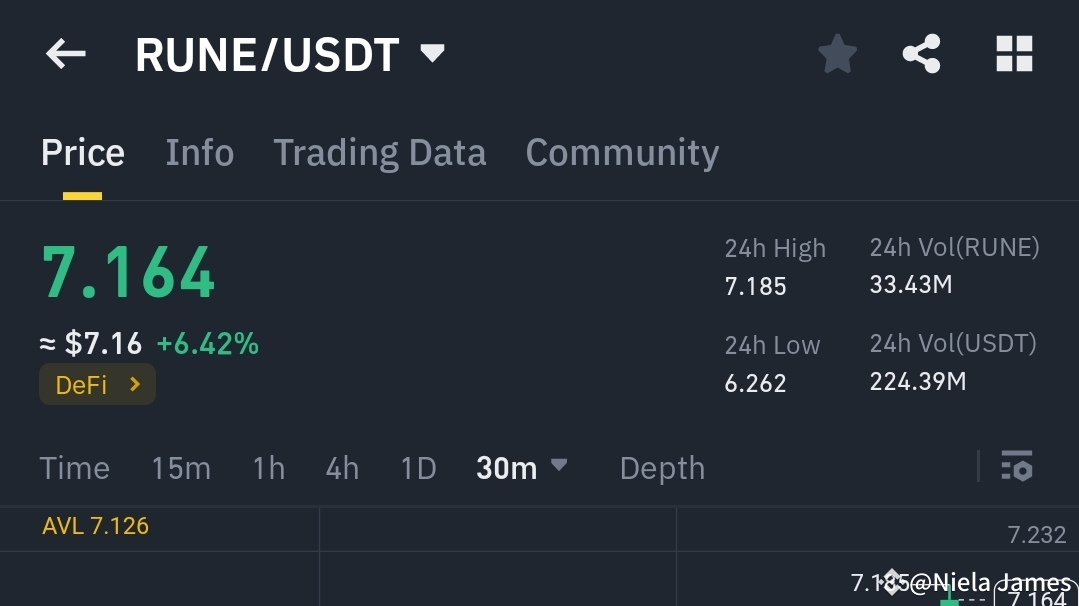This screenshot has height=606, width=1079.
Task: Select the Info section
Action: [199, 152]
